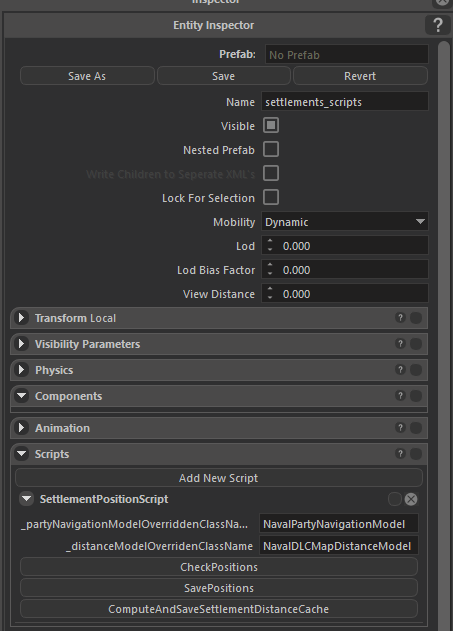
Task: Expand the Physics section
Action: point(21,370)
